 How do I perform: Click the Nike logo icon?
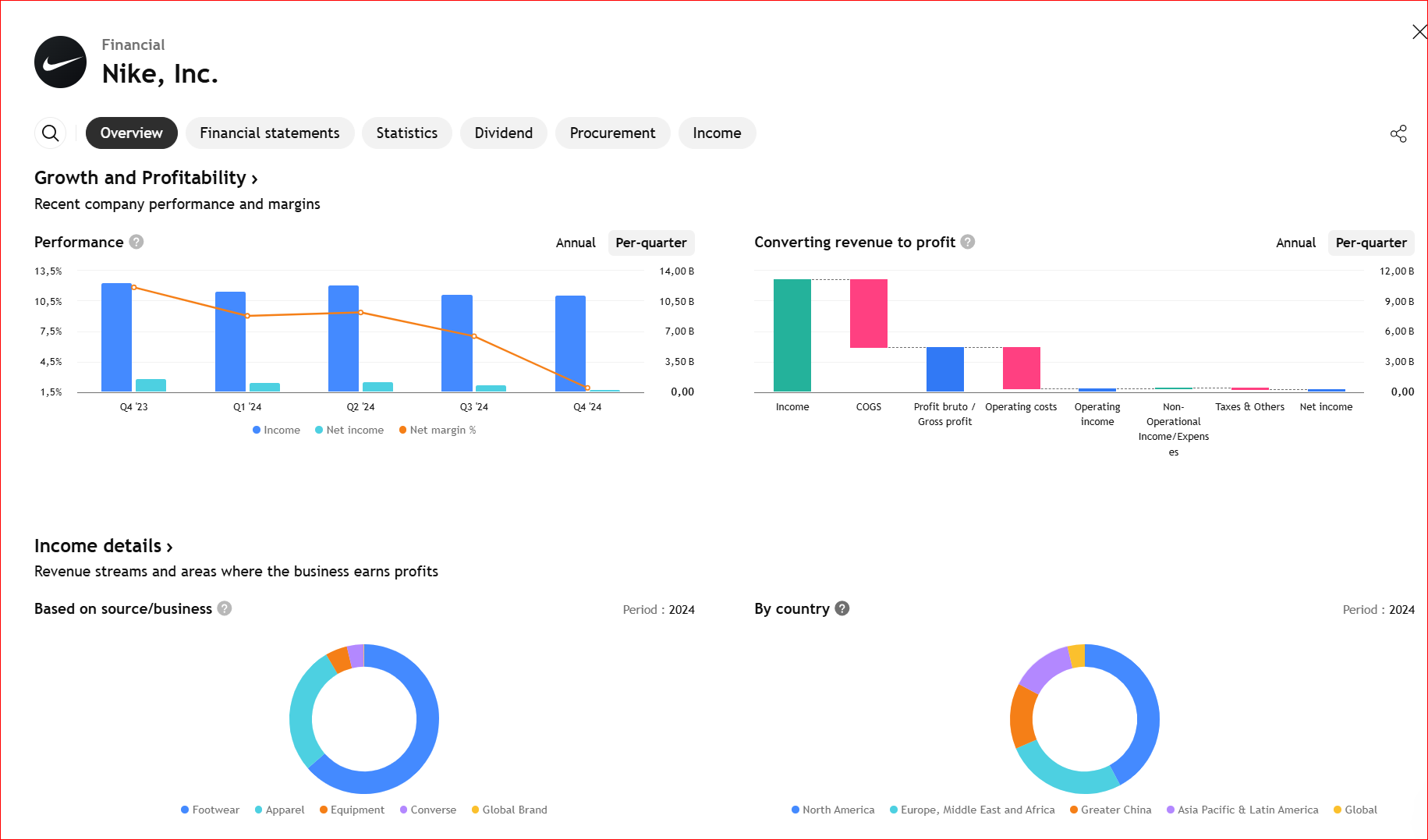60,62
